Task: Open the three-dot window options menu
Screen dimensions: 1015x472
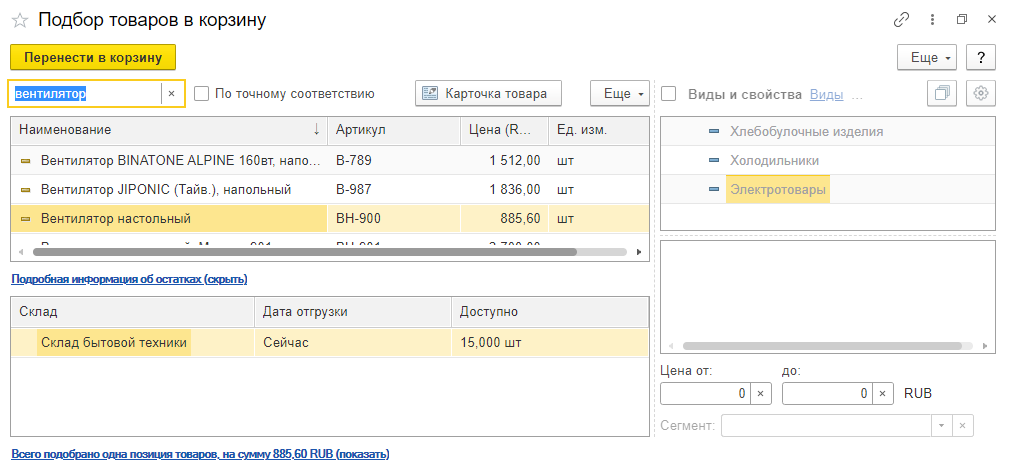Action: [x=932, y=20]
